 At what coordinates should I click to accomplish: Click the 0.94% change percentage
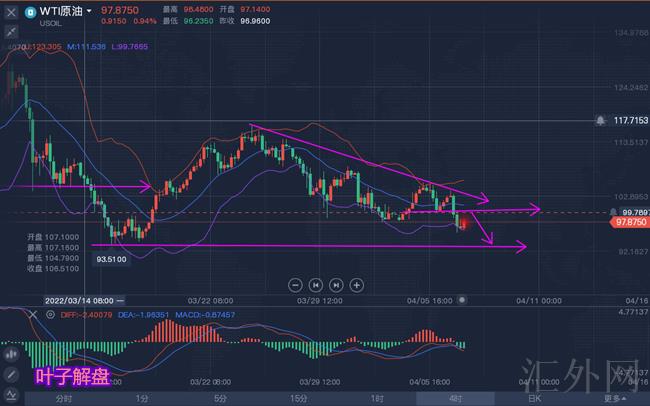[145, 21]
